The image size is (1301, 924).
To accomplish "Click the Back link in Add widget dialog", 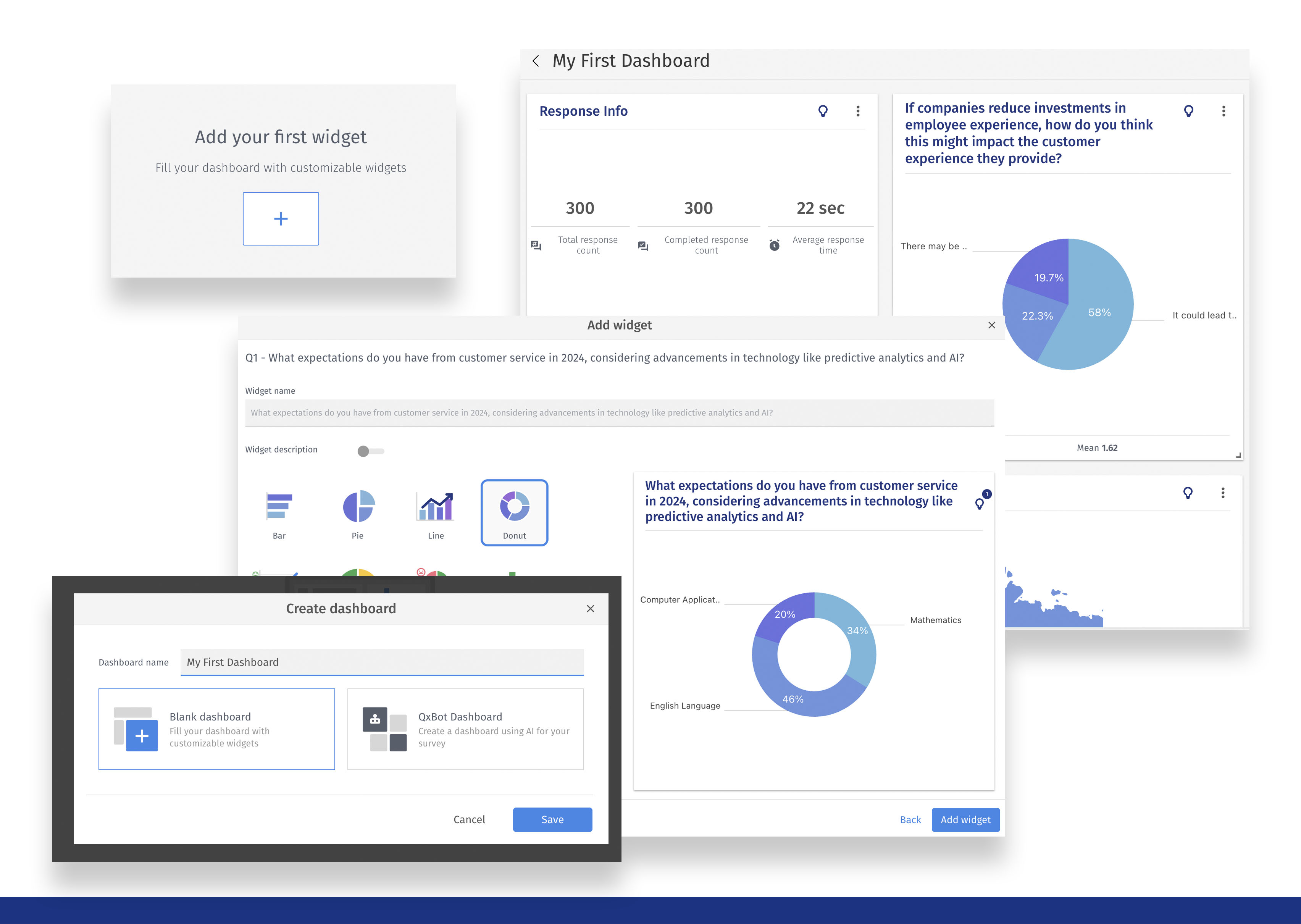I will point(910,819).
